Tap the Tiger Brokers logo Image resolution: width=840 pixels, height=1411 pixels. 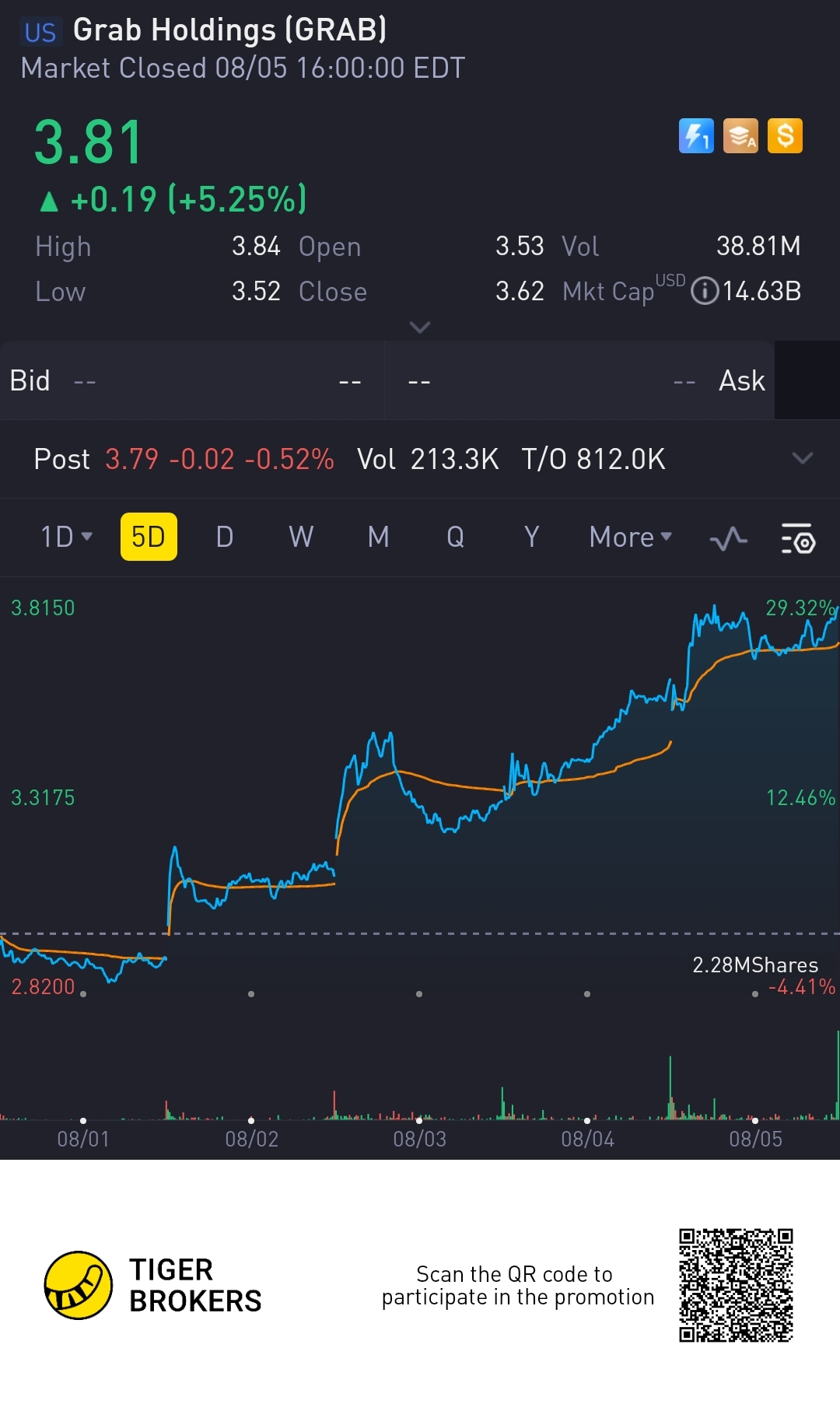[x=79, y=1285]
